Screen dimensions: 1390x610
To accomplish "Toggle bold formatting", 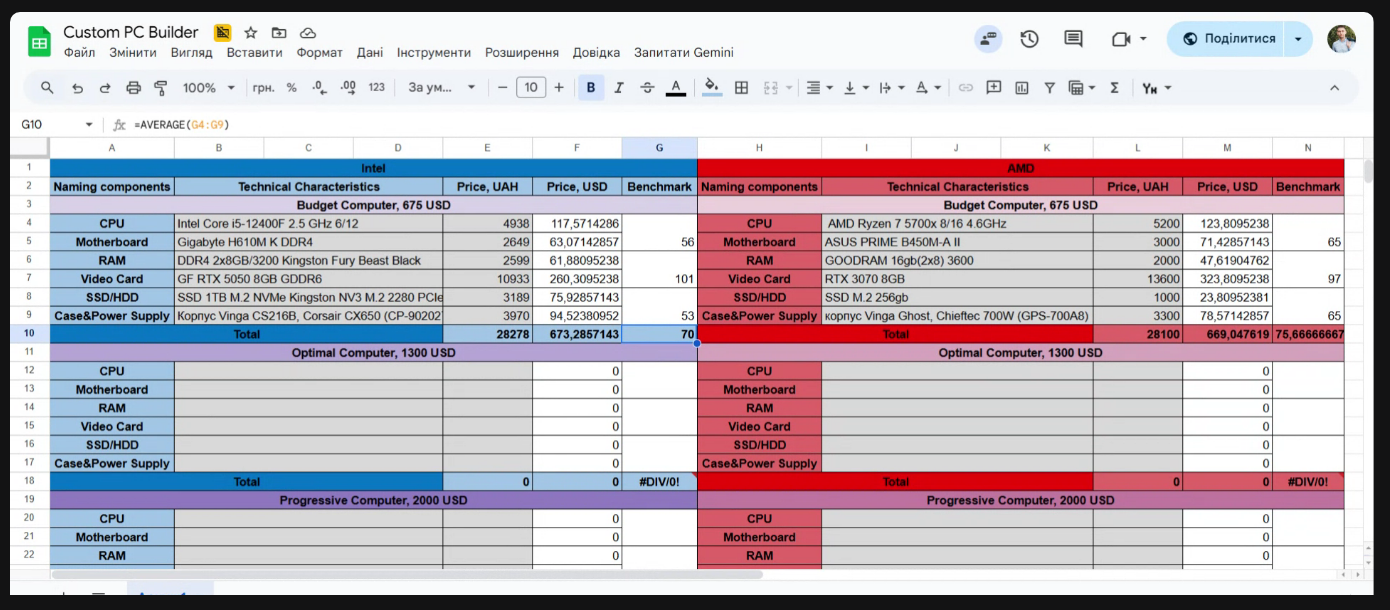I will click(591, 88).
